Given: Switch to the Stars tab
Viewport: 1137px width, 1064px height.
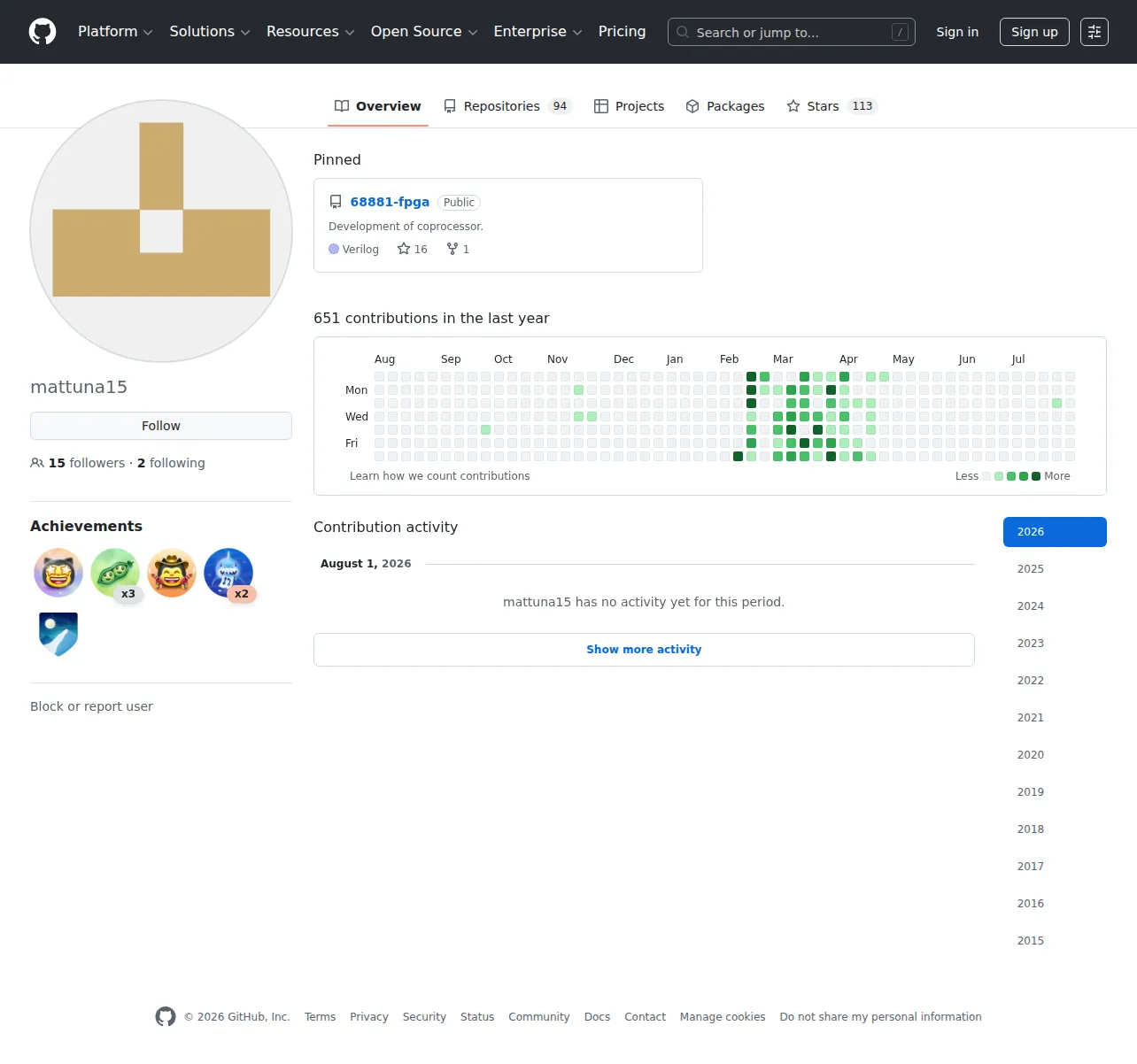Looking at the screenshot, I should [x=831, y=106].
